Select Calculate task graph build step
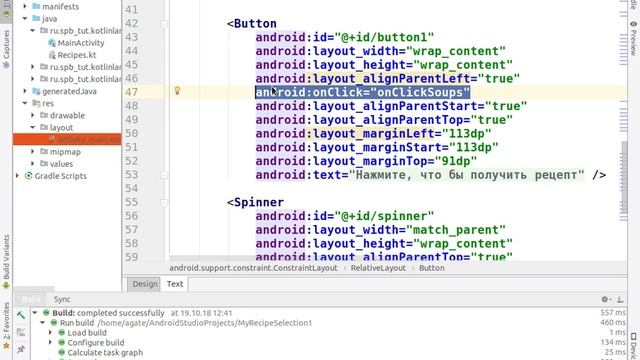 105,352
